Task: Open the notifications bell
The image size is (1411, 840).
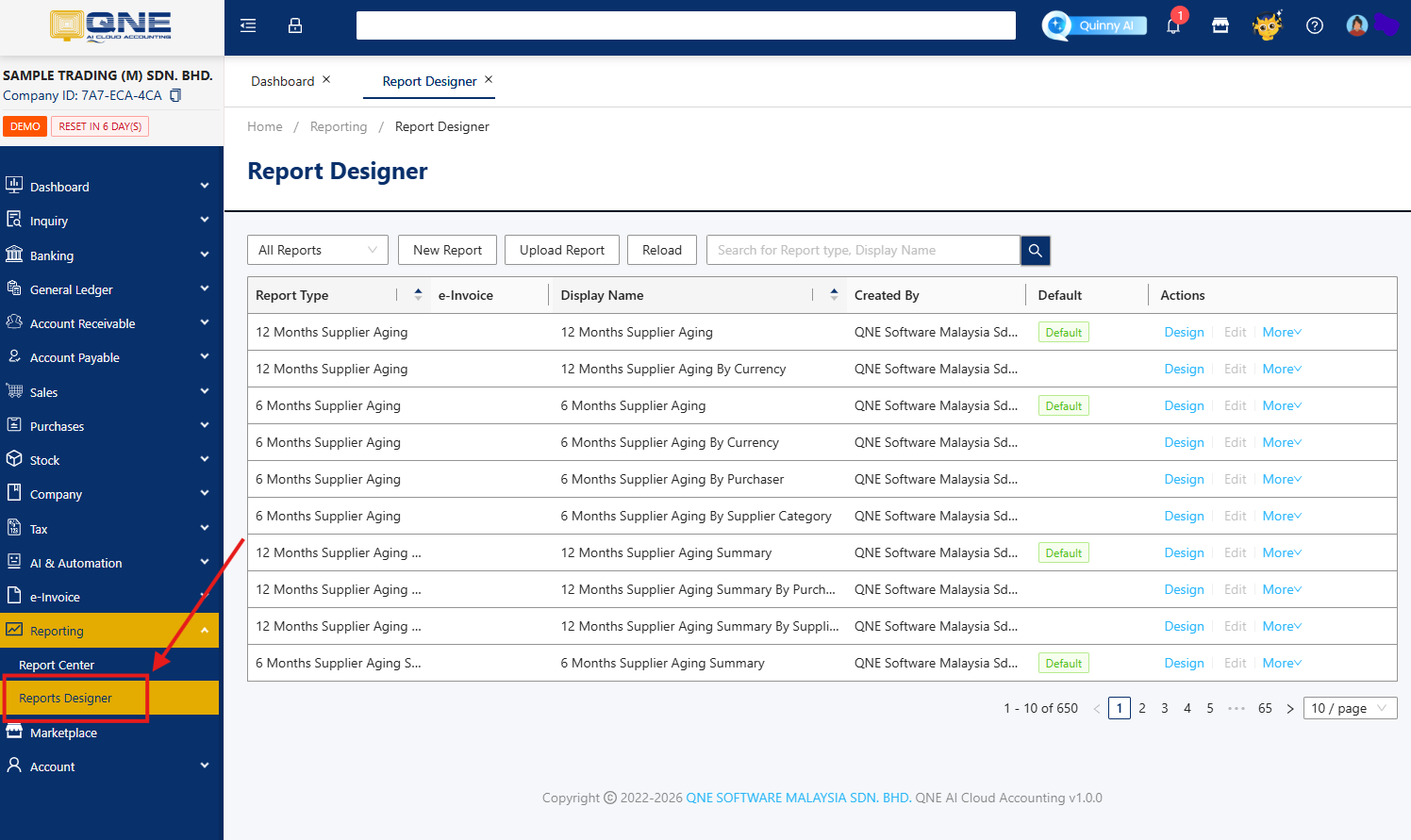Action: [1173, 25]
